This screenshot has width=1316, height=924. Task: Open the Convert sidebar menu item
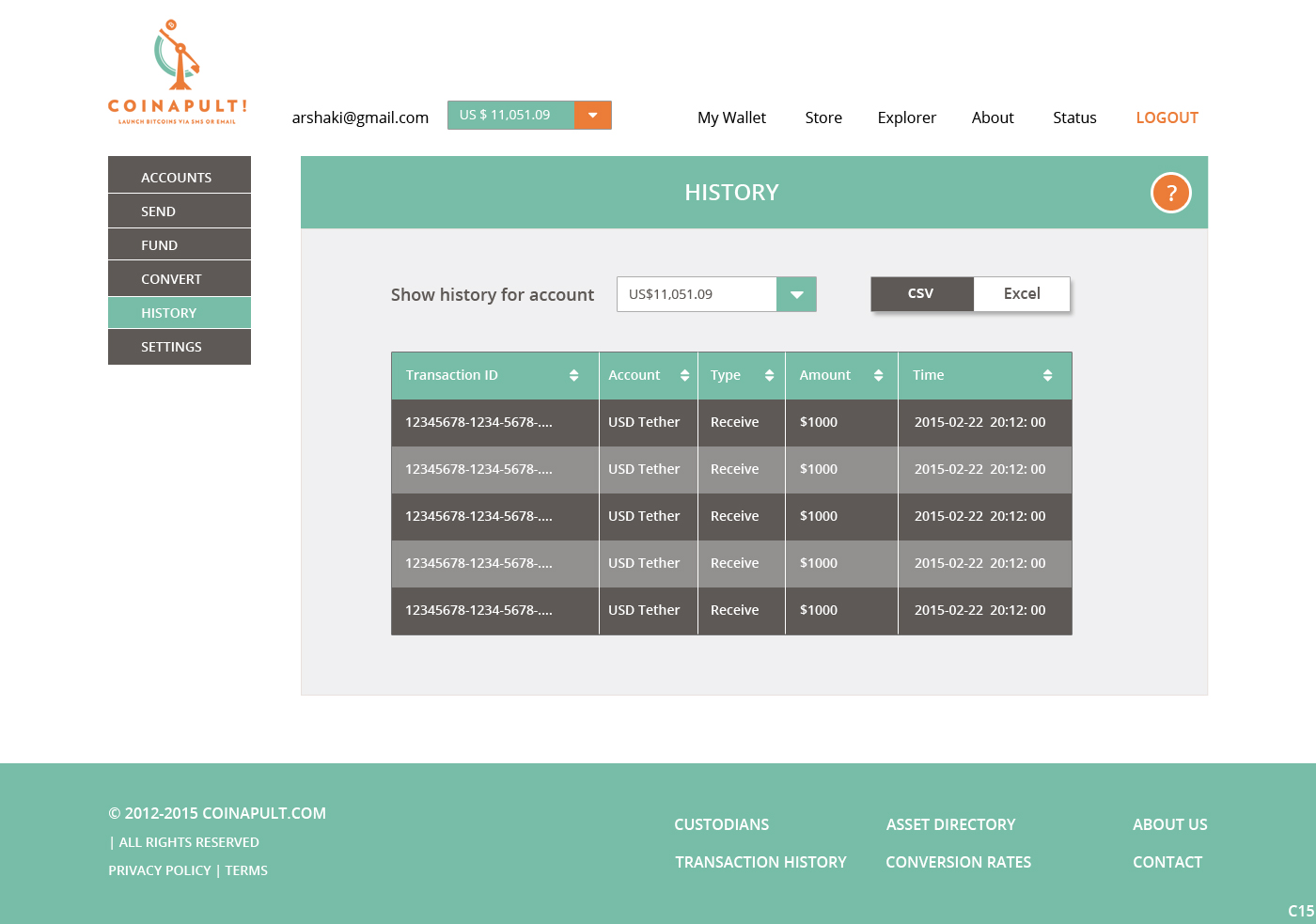[180, 278]
